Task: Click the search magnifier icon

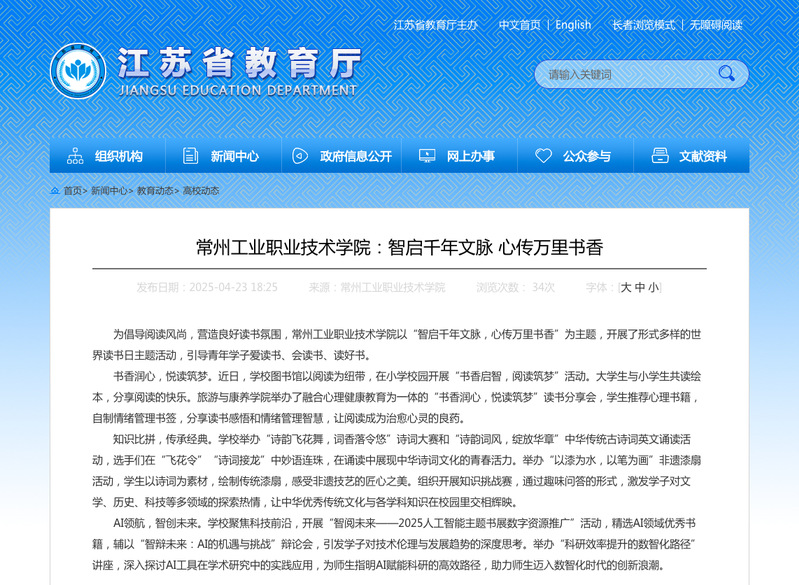Action: pyautogui.click(x=726, y=73)
